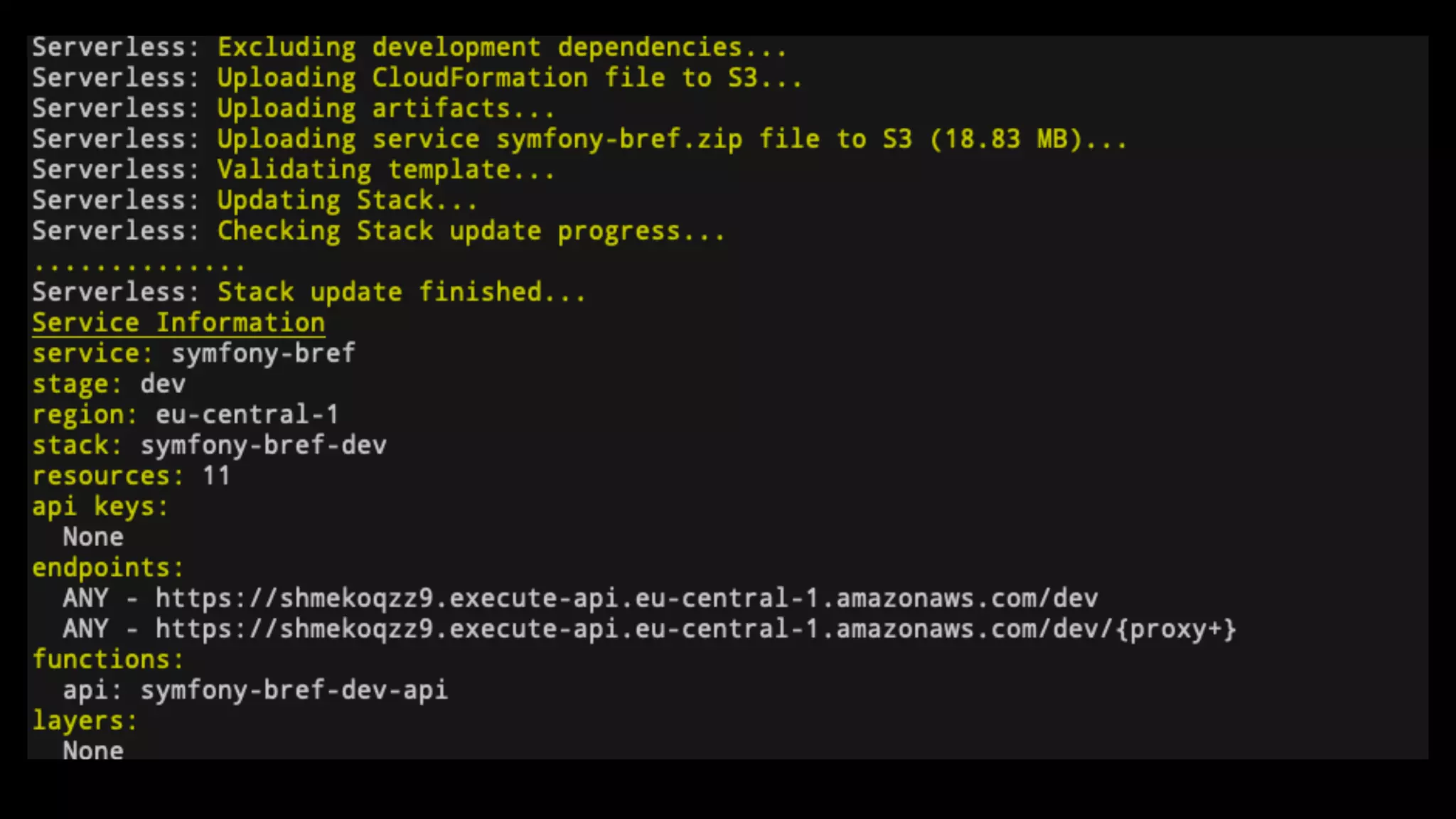This screenshot has height=819, width=1456.
Task: Select the symfony-bref-dev stack name
Action: pos(263,446)
